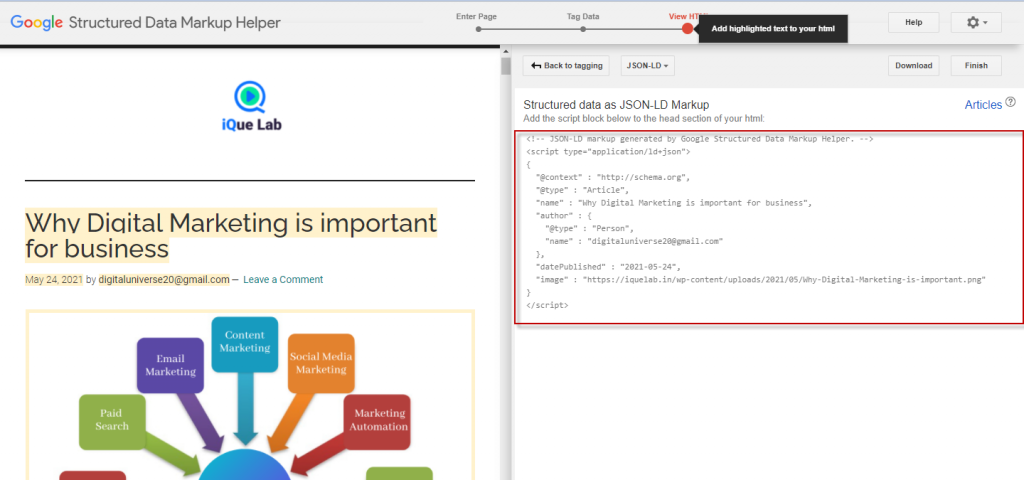
Task: Click the digital marketing diagram image
Action: [x=250, y=395]
